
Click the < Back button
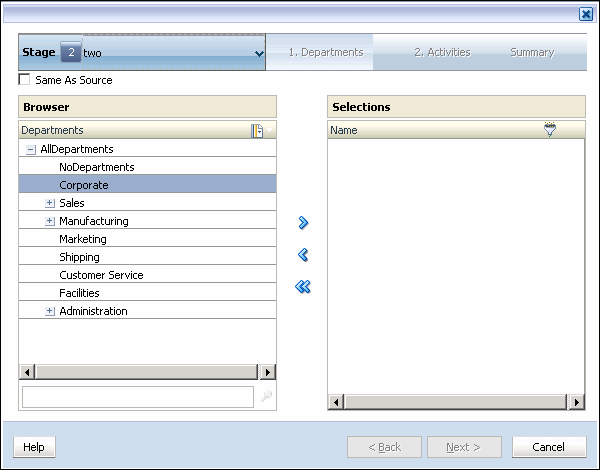pyautogui.click(x=384, y=447)
